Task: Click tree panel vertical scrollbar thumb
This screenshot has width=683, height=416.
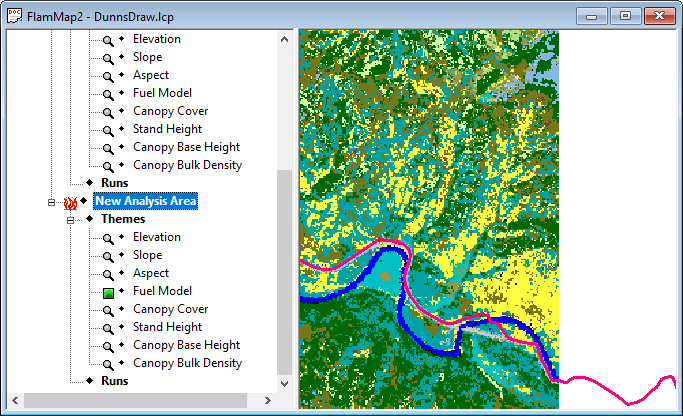Action: pos(284,272)
